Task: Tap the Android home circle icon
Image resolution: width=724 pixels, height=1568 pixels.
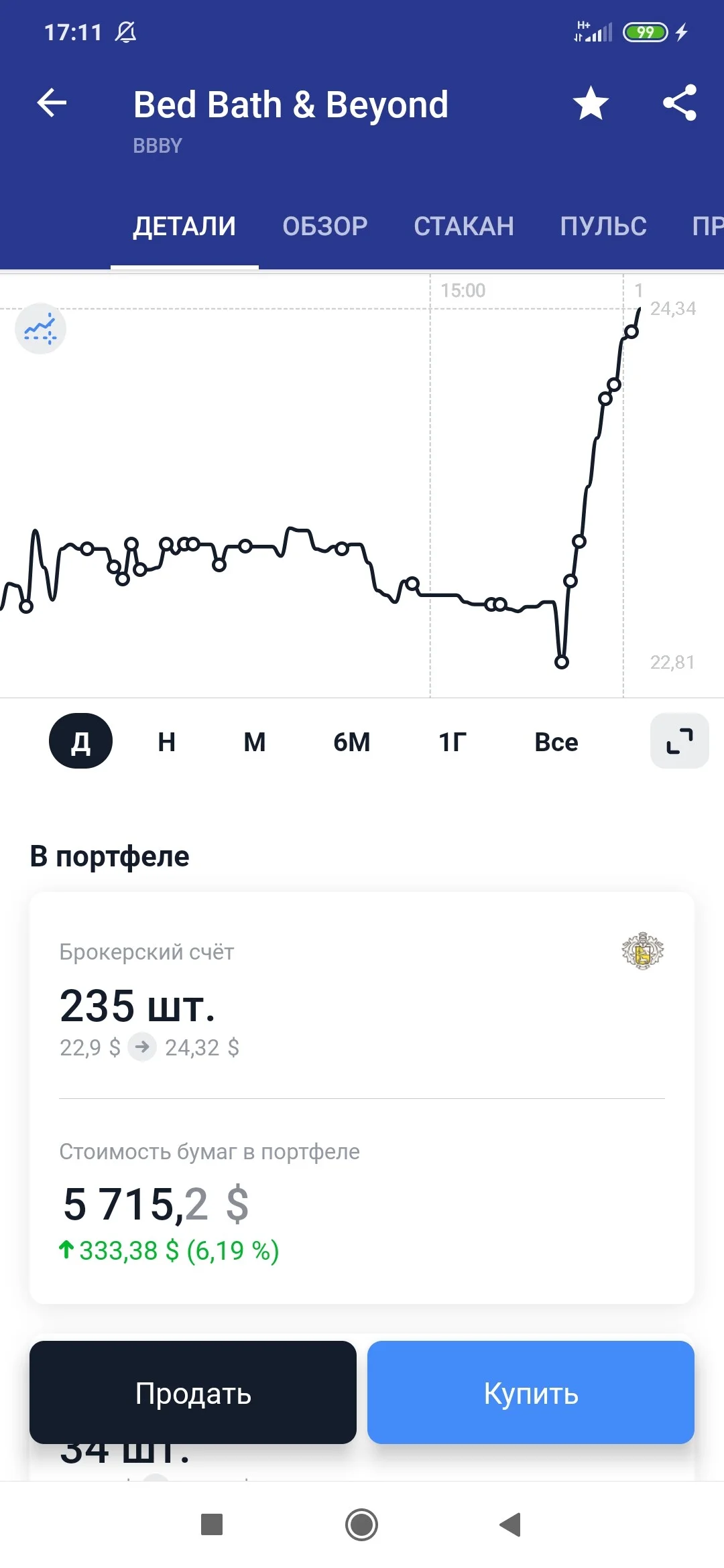Action: pos(362,1524)
